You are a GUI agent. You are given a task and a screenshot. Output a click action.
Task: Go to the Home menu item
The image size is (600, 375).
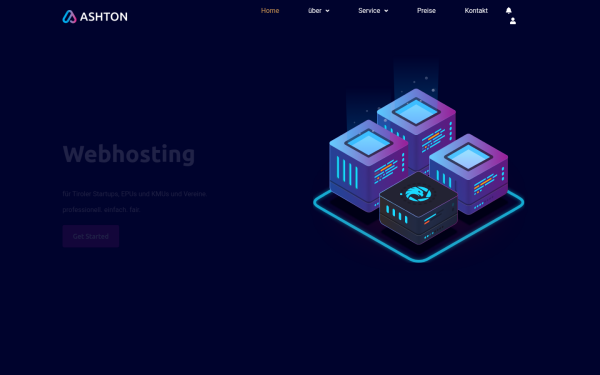point(270,11)
